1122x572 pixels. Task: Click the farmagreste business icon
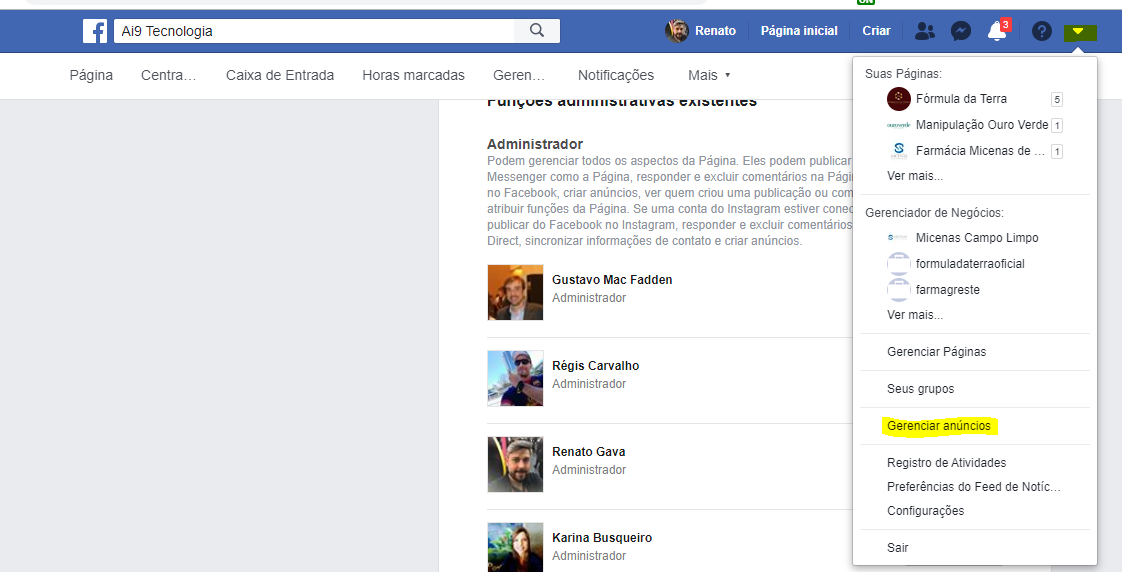pyautogui.click(x=899, y=289)
